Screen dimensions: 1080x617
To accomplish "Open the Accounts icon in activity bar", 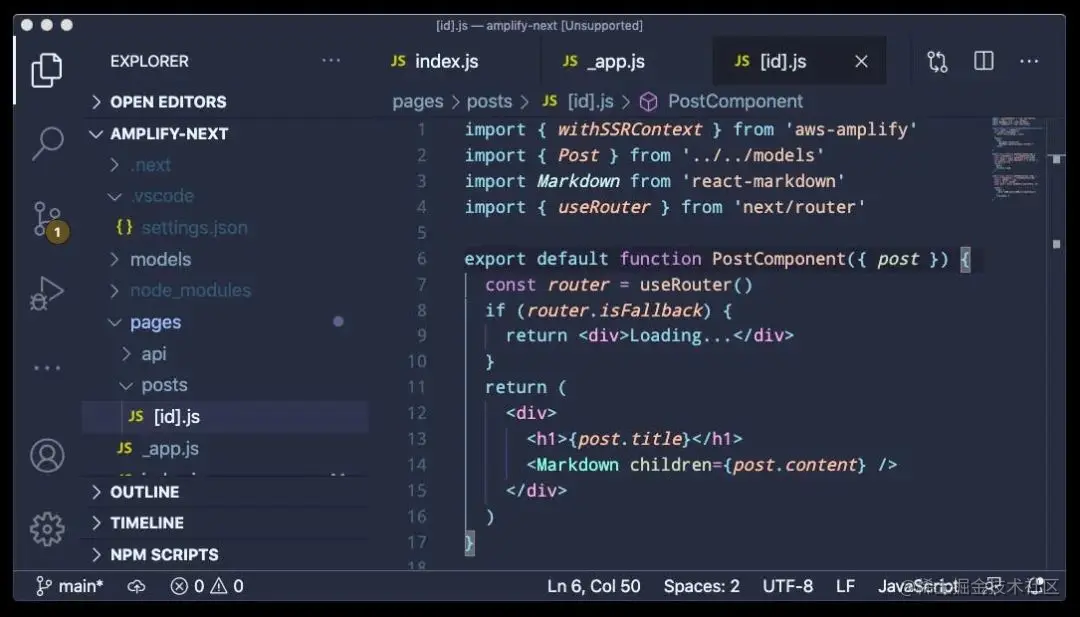I will pyautogui.click(x=47, y=456).
